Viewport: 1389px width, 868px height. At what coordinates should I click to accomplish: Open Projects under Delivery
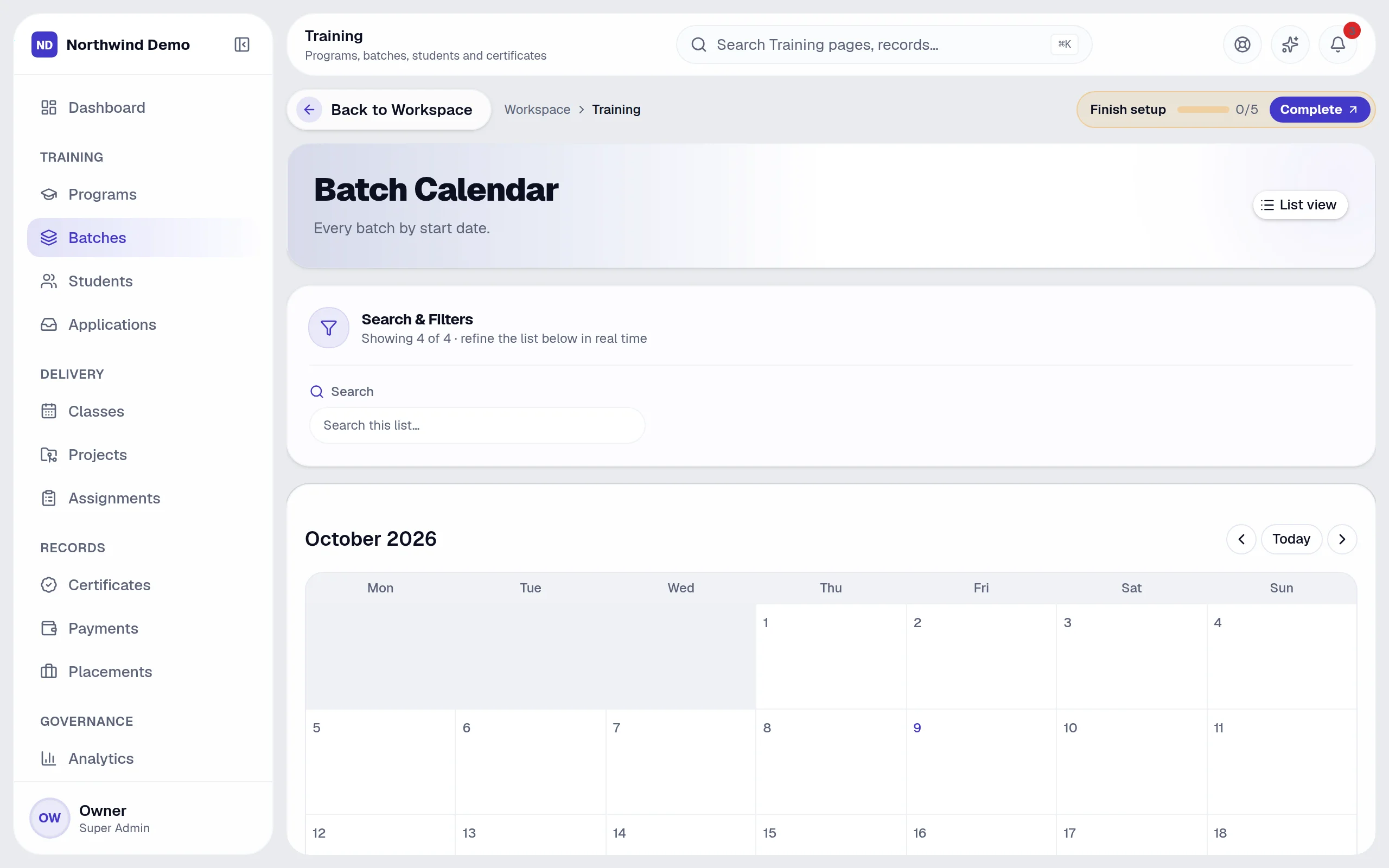[x=143, y=455]
